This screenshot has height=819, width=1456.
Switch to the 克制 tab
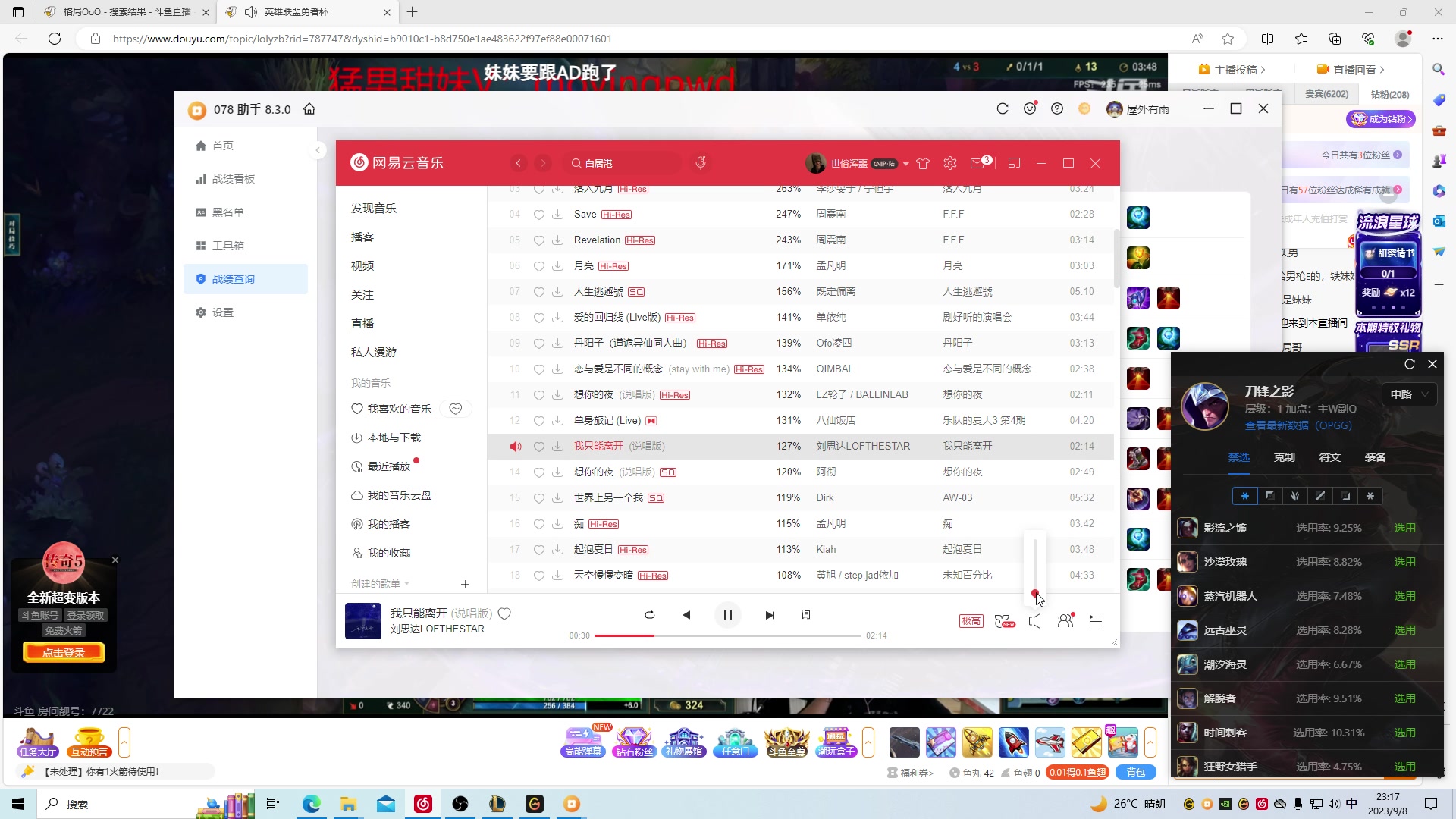1284,457
